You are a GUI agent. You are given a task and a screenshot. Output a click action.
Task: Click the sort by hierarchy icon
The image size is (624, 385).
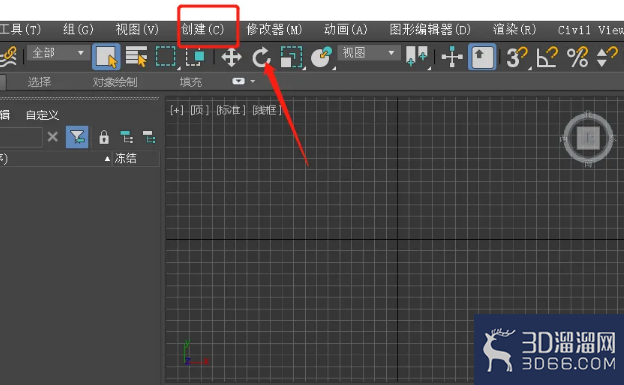[127, 137]
